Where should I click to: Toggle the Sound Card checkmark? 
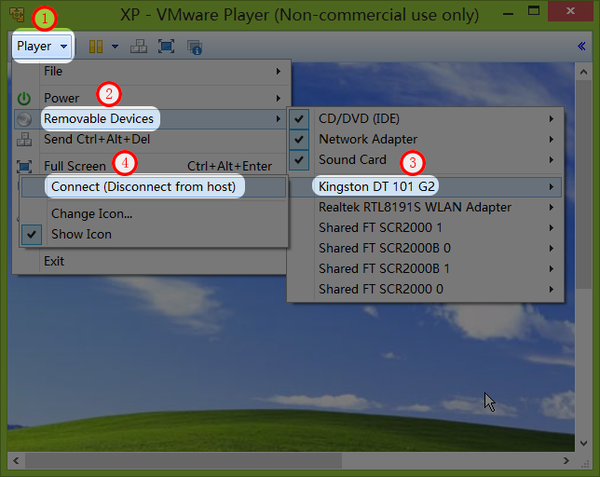[x=299, y=160]
